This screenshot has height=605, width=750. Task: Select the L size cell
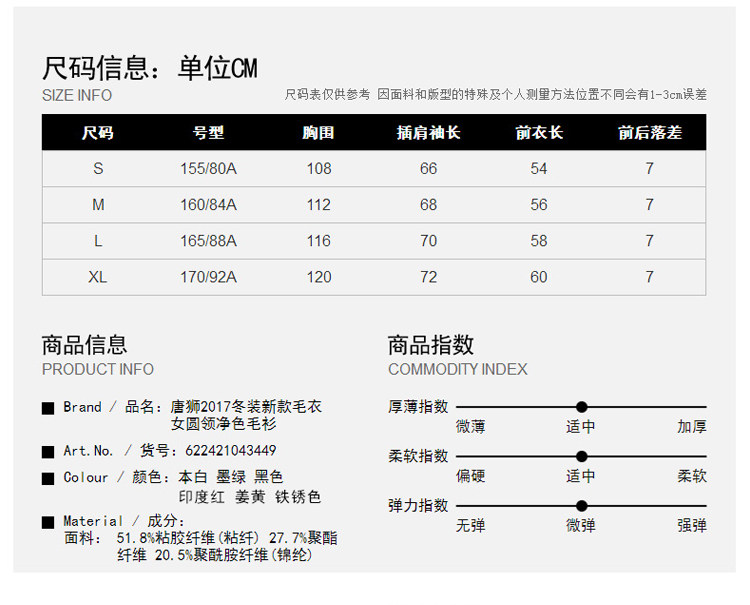point(98,241)
